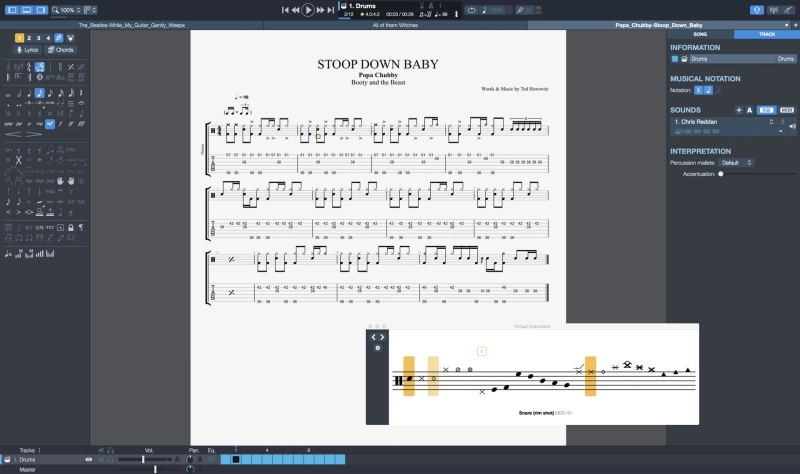Open the SONG inspector tab
800x474 pixels.
point(700,34)
